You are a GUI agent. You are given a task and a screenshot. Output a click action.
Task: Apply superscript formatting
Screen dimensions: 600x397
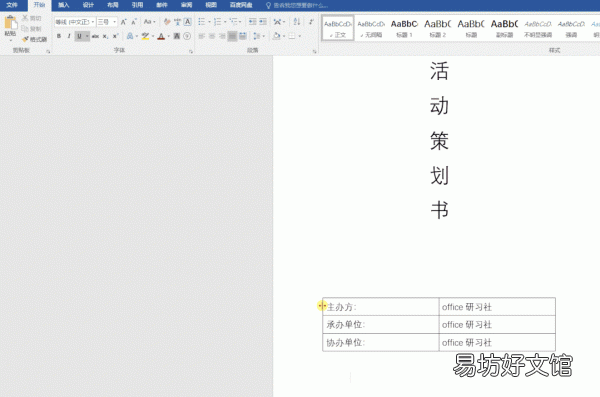pos(115,36)
